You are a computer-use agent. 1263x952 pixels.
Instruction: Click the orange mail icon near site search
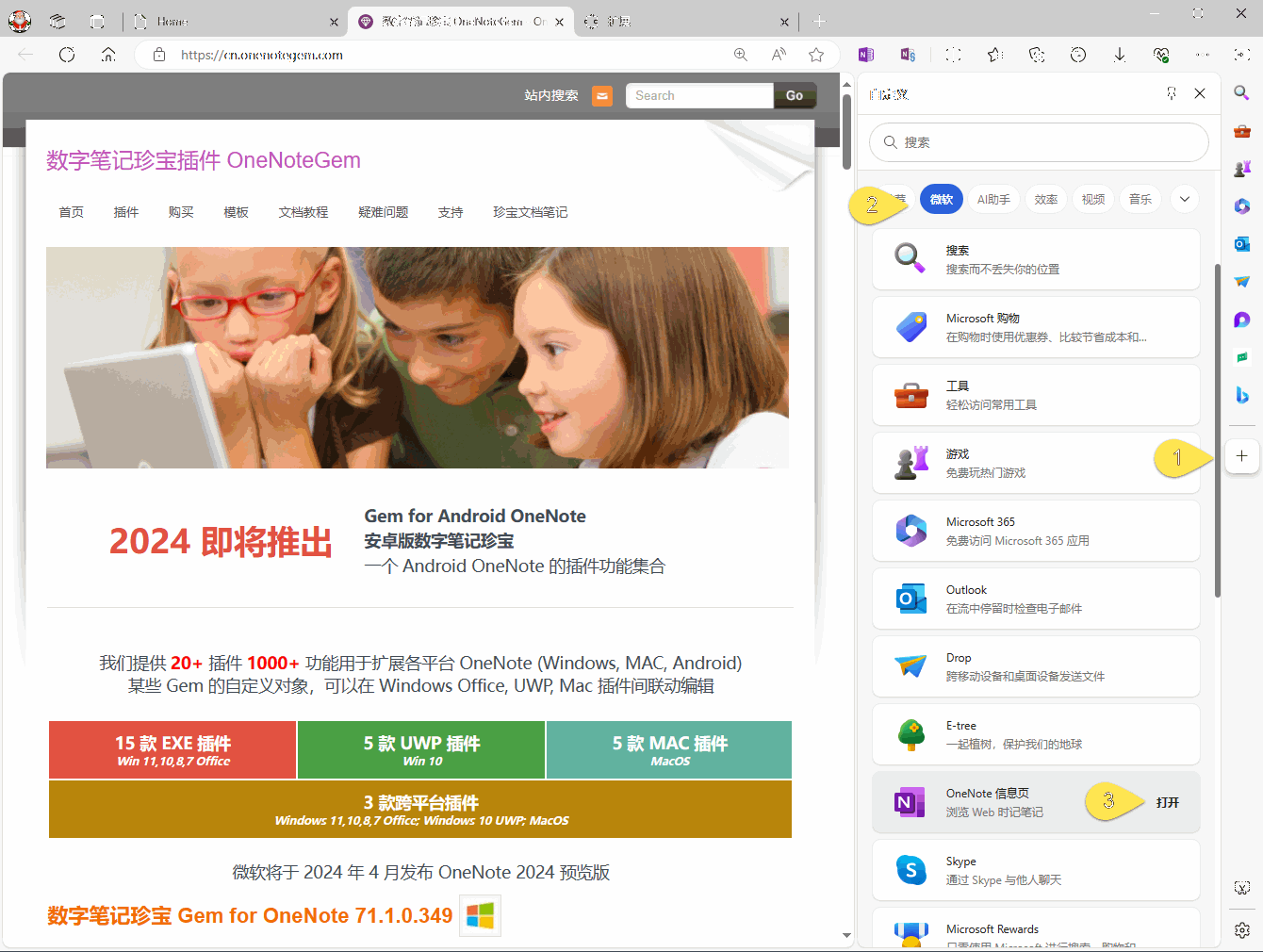click(602, 96)
